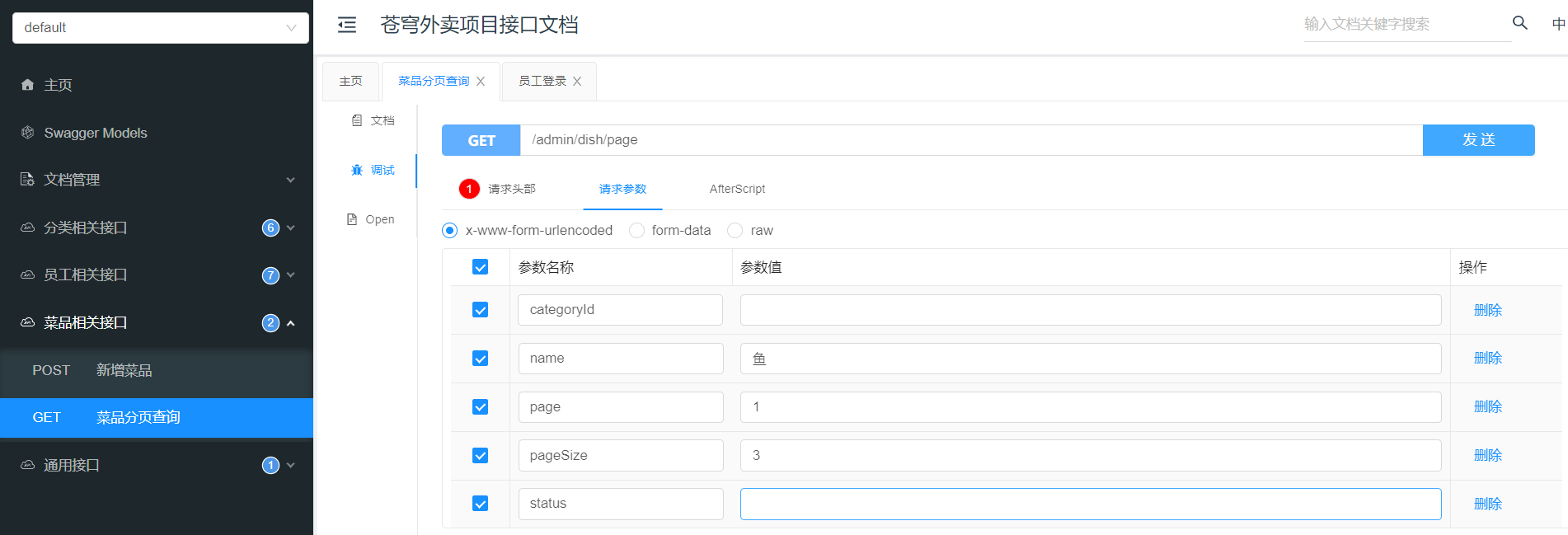Delete the pageSize parameter row

(1488, 455)
